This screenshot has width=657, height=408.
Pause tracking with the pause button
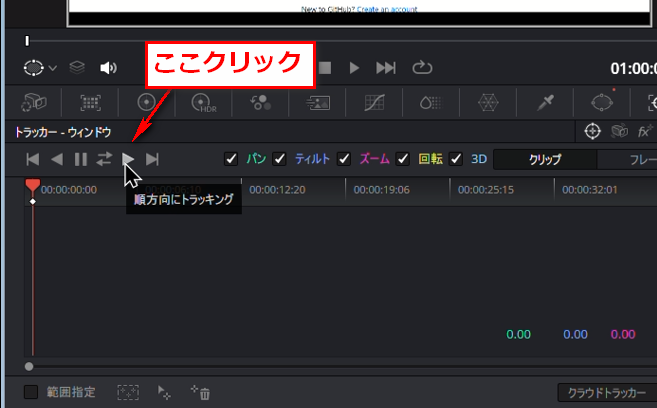(x=80, y=159)
